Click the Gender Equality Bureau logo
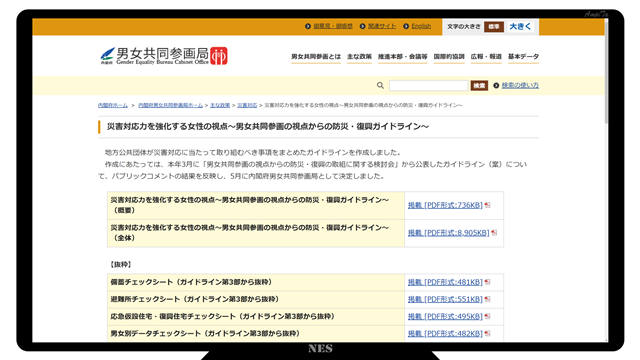This screenshot has width=640, height=360. (164, 56)
